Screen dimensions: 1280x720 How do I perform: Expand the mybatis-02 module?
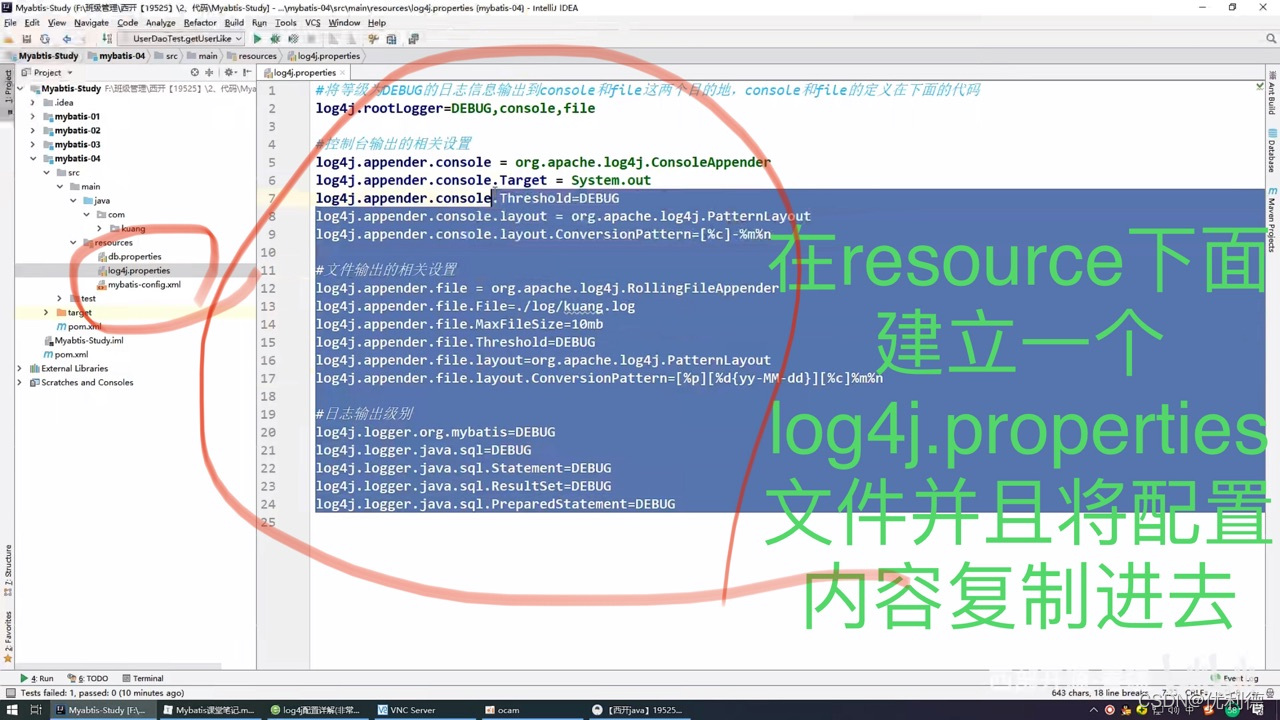(33, 130)
